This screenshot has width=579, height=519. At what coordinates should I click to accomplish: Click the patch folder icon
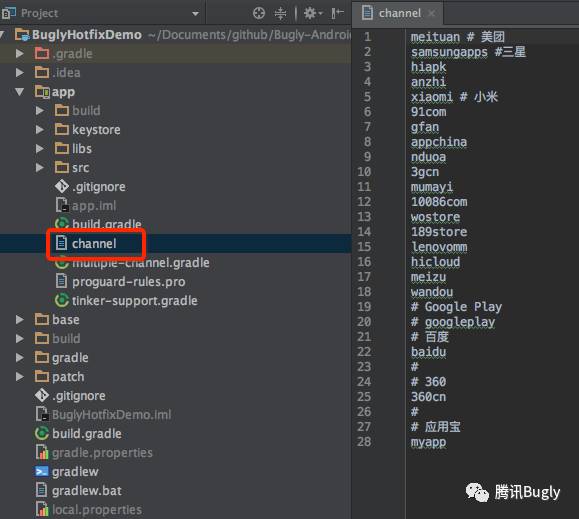point(42,376)
